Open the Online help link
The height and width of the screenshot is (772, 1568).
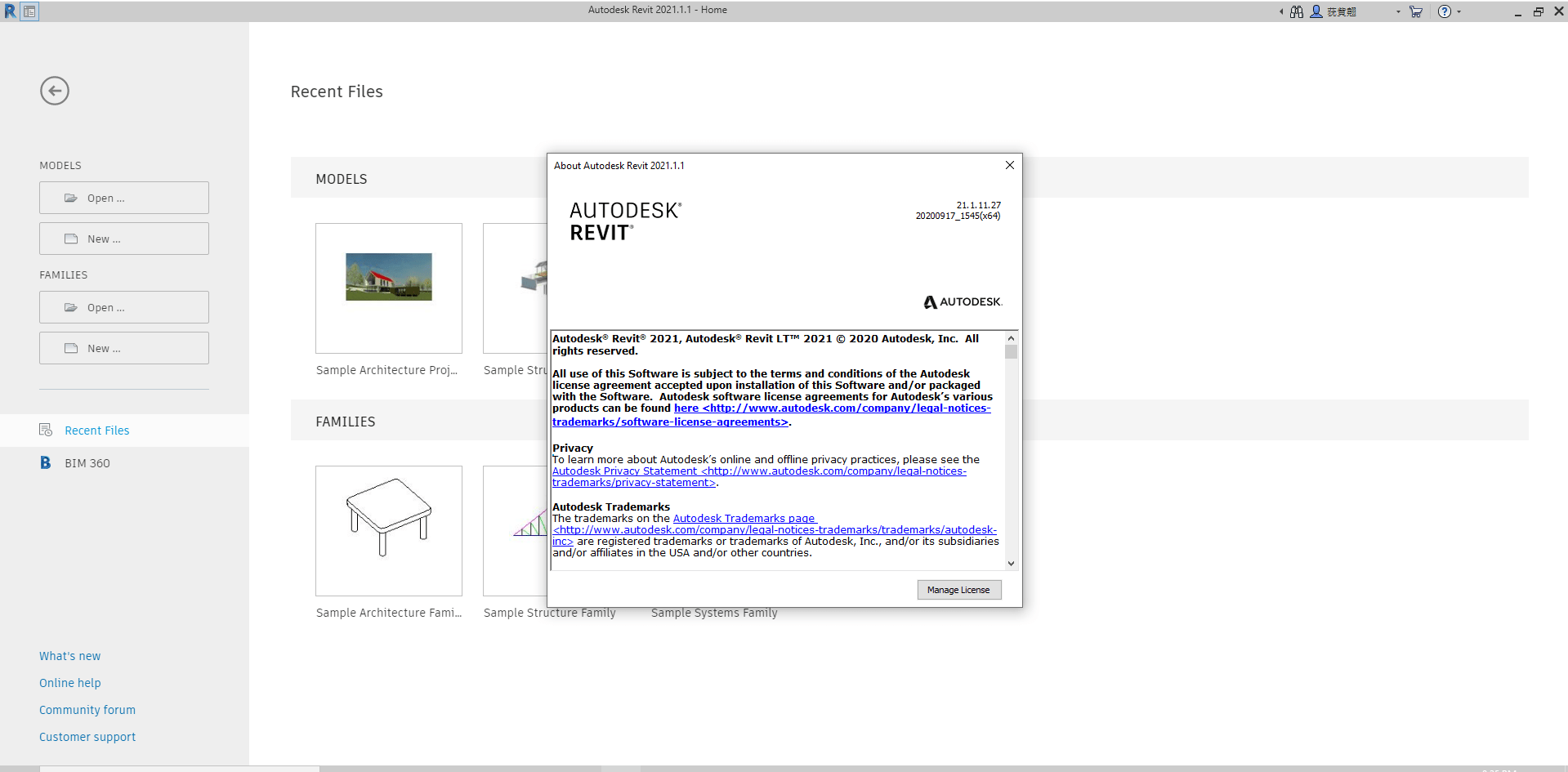click(70, 683)
